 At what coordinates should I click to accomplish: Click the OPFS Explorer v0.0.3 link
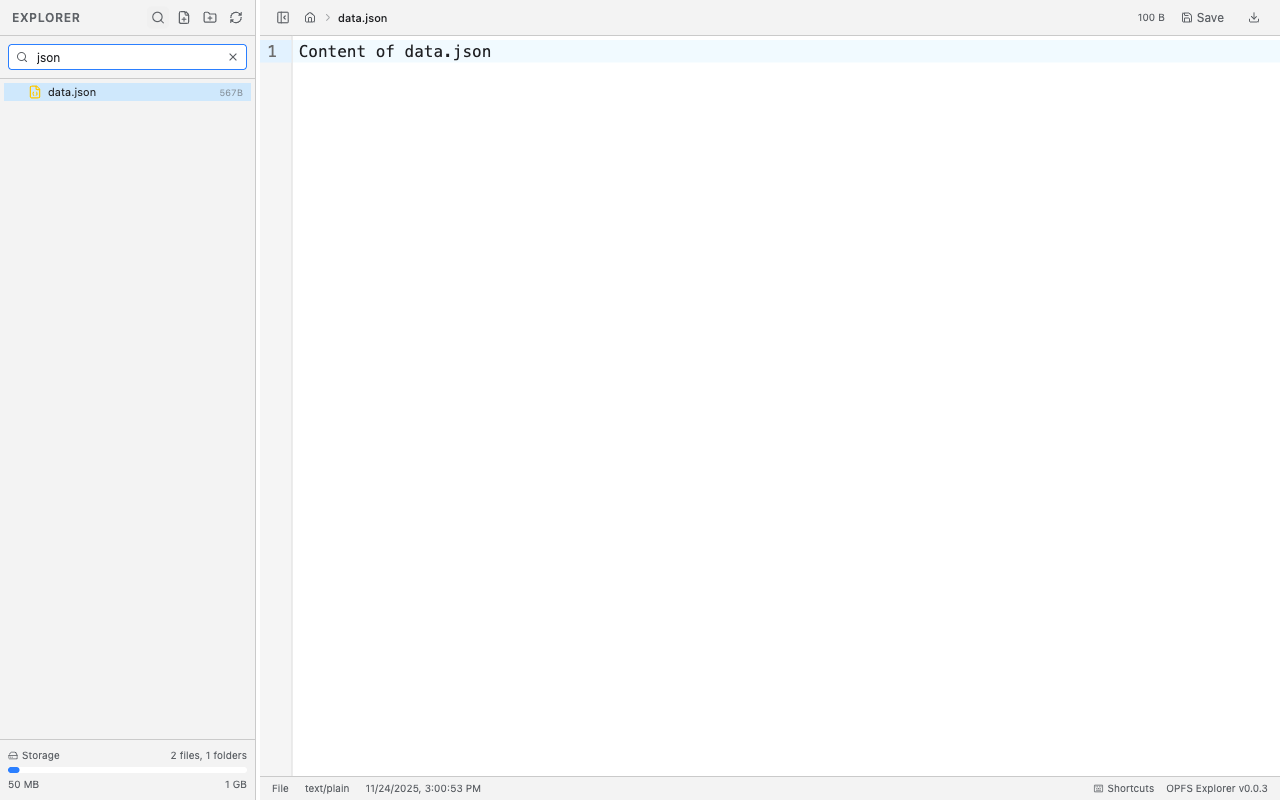click(1216, 788)
